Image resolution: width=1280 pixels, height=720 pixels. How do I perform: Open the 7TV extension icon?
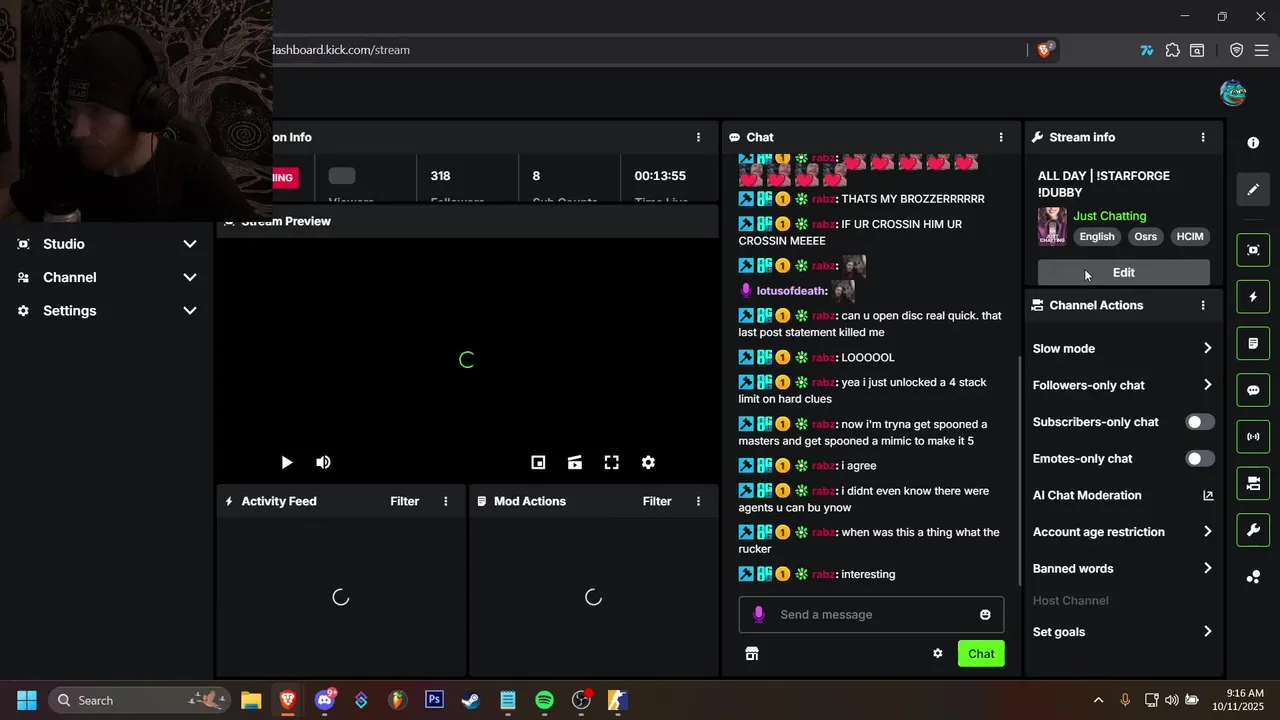coord(1147,50)
